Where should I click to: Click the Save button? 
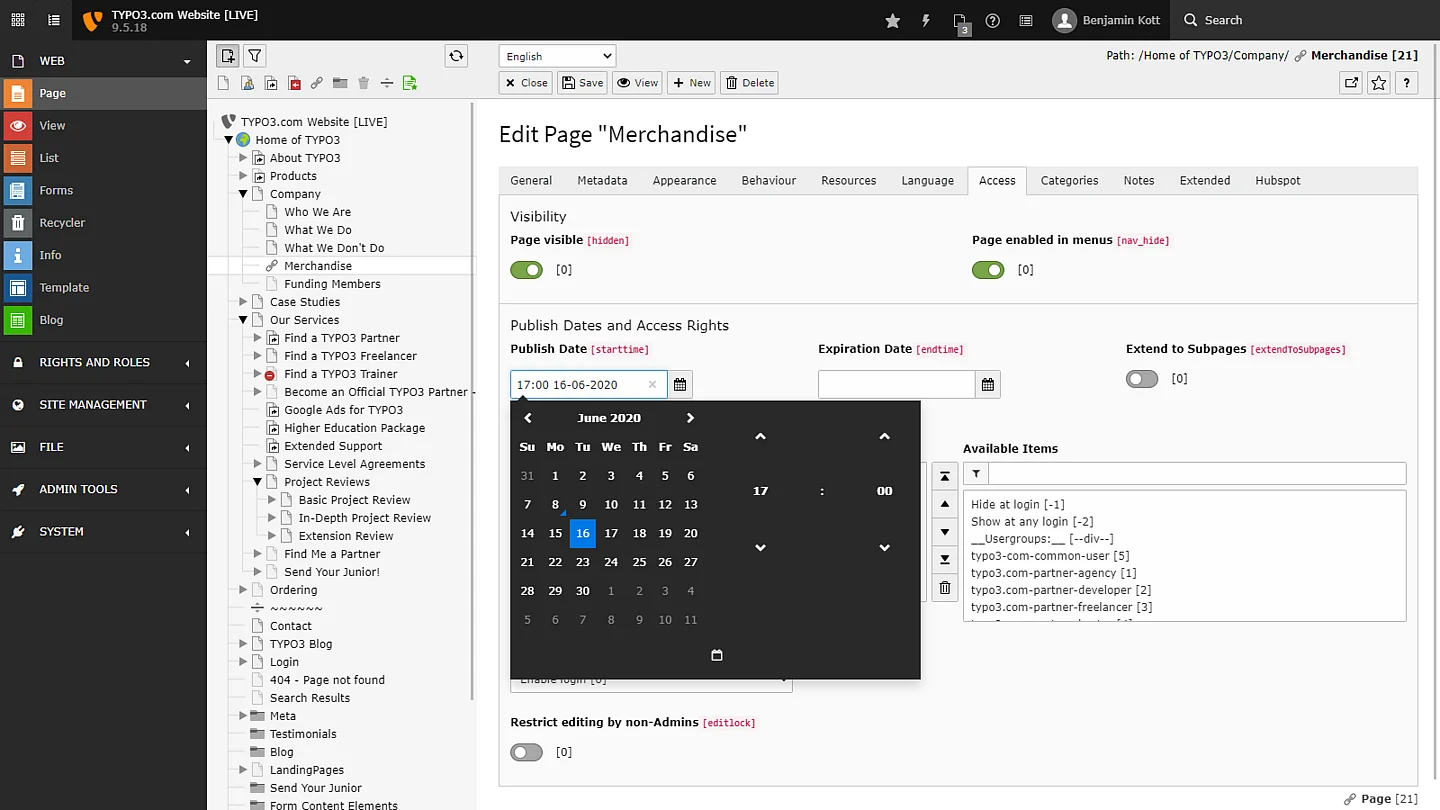tap(582, 83)
